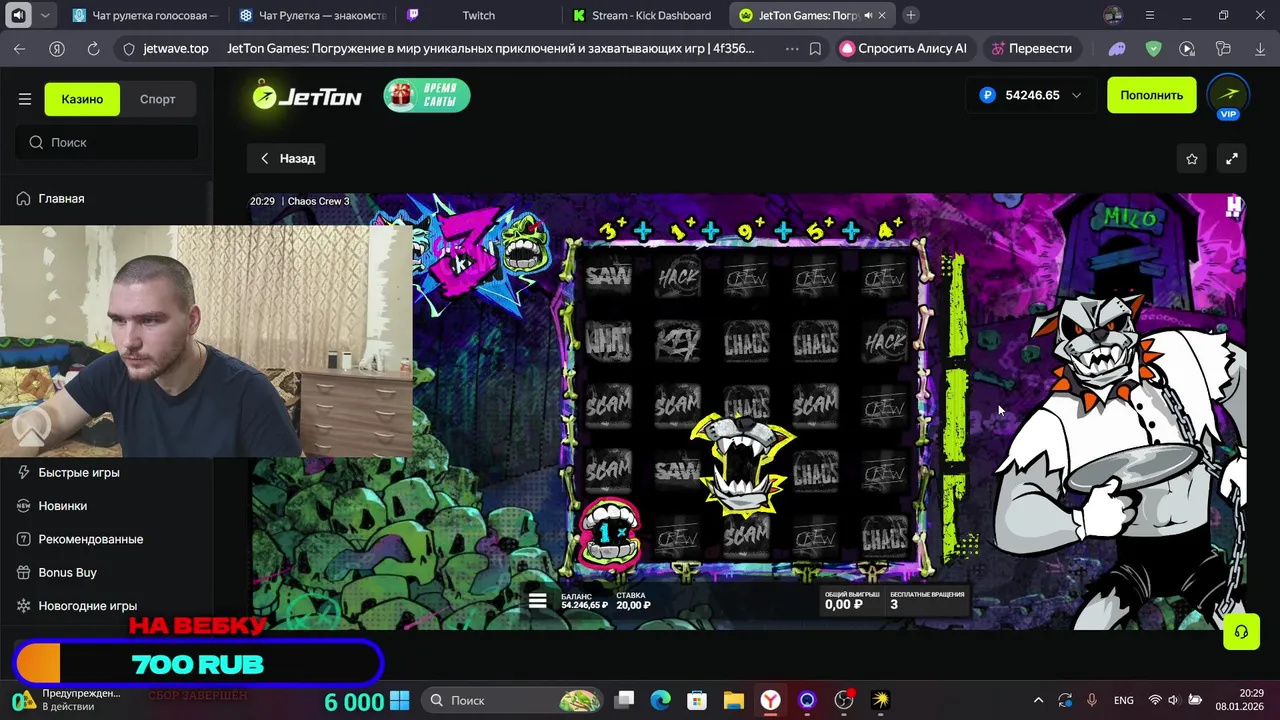Open the three-dots page options in address bar
Image resolution: width=1280 pixels, height=720 pixels.
coord(792,48)
